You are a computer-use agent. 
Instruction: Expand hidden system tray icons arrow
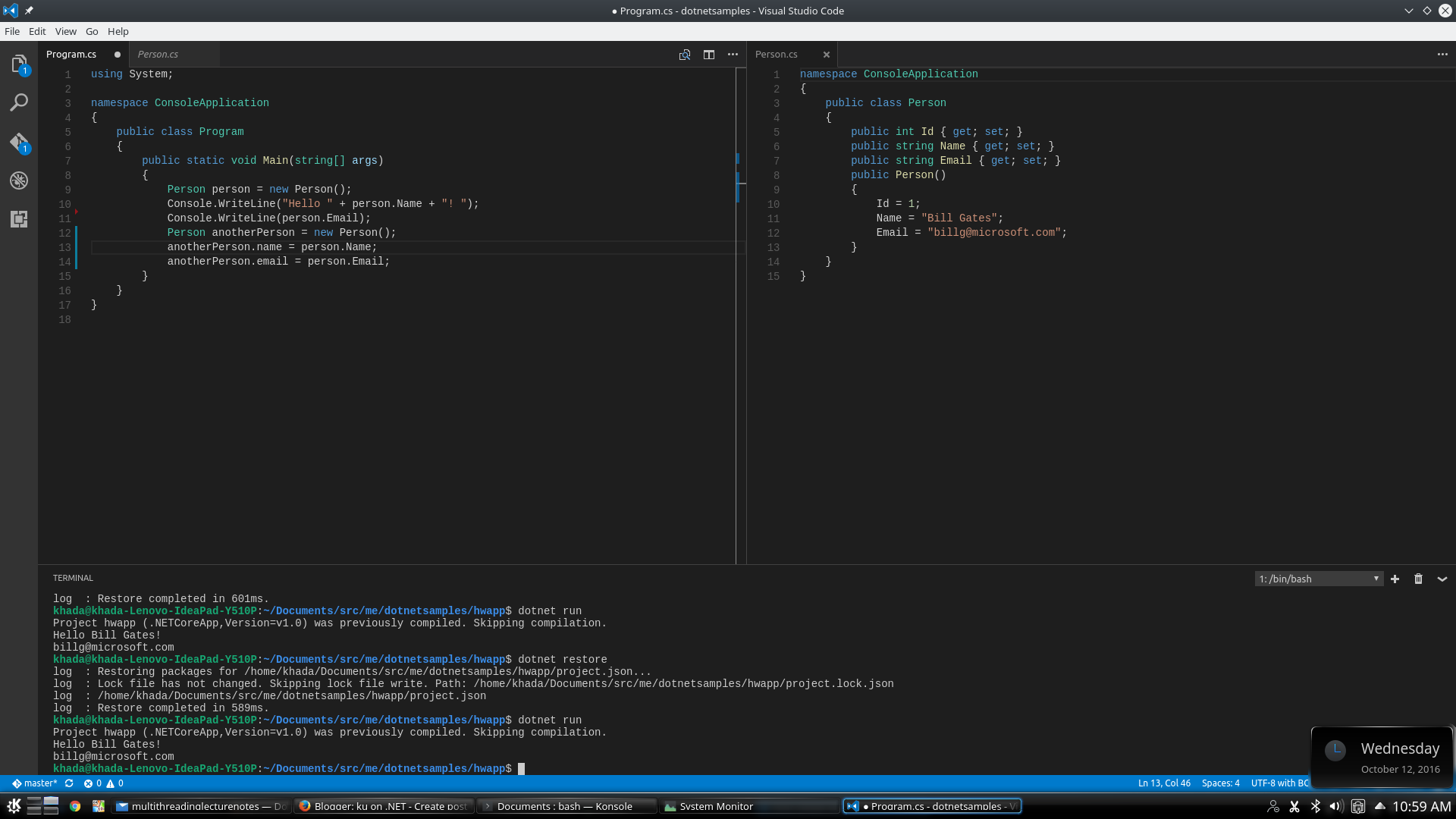click(x=1380, y=807)
